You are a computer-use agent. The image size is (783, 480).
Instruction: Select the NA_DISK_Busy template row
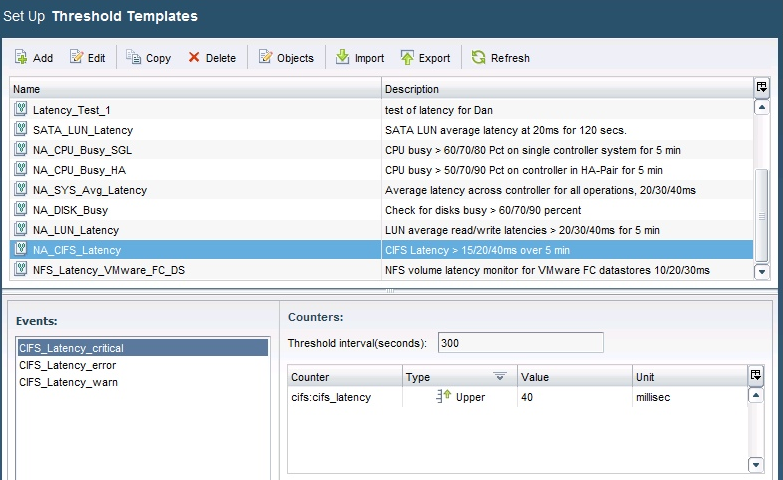point(70,210)
